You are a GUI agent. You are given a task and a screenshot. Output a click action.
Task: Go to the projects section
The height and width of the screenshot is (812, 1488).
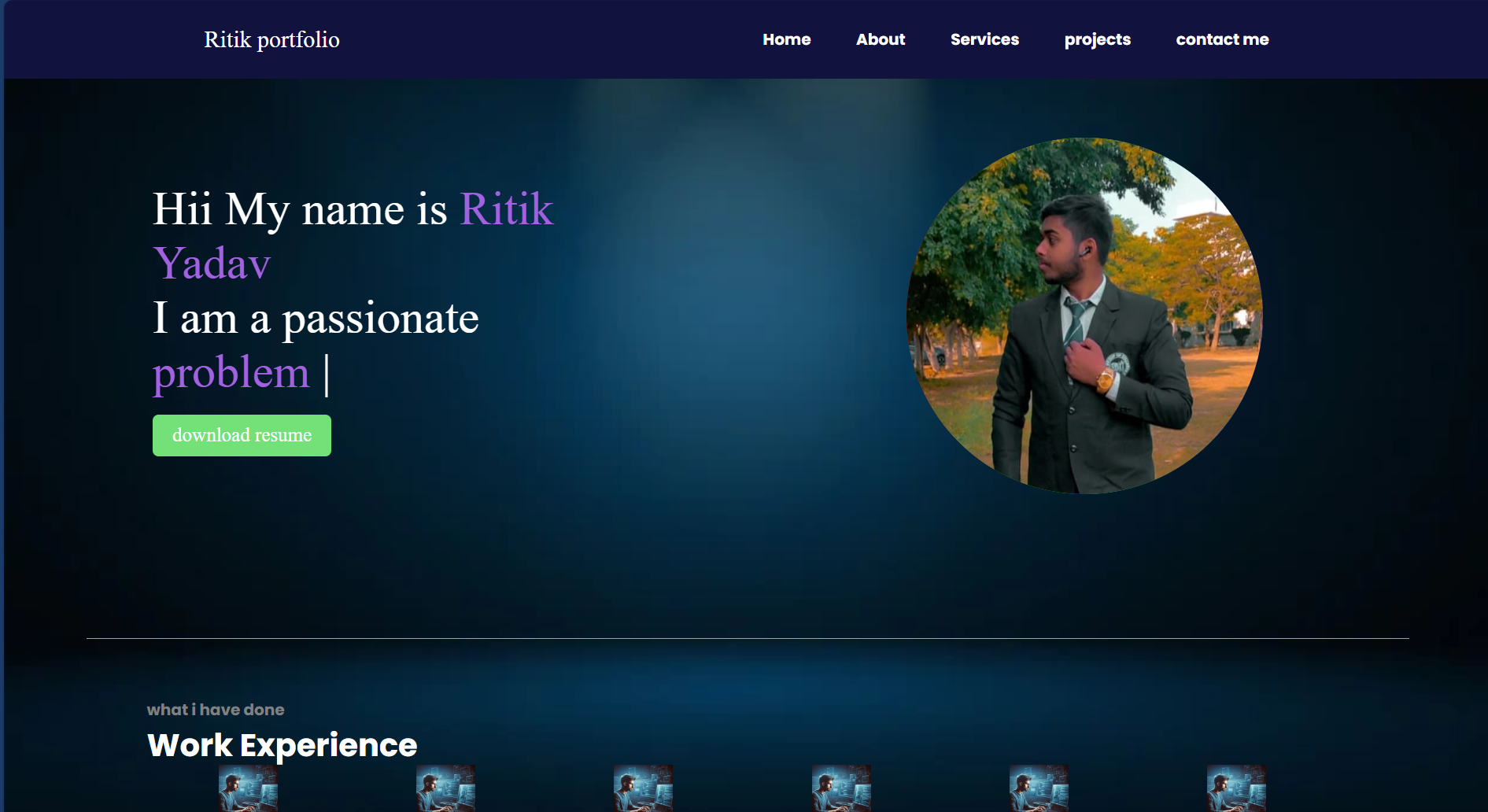[1098, 39]
